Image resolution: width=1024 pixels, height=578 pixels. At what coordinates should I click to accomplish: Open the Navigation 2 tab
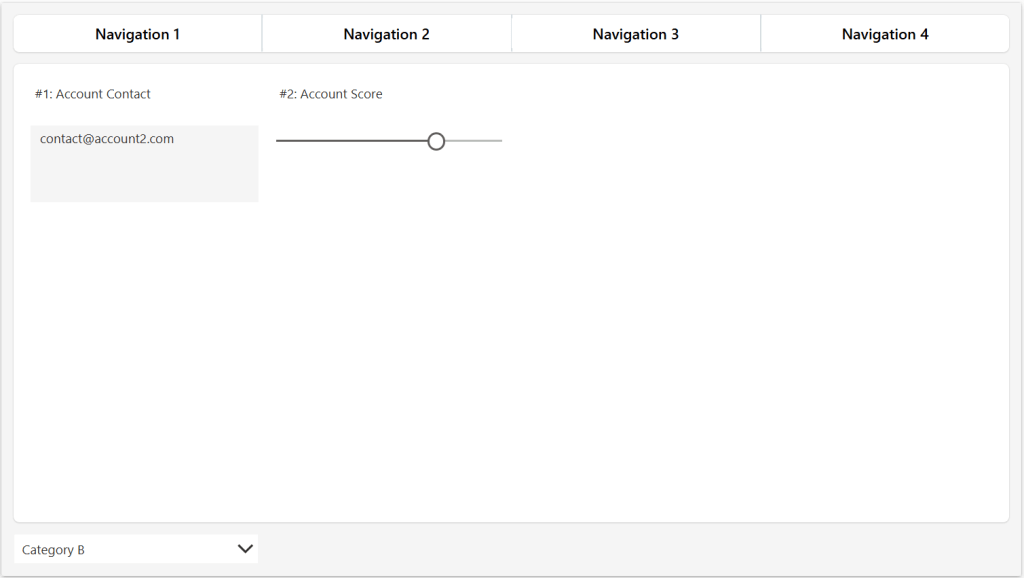pos(386,34)
